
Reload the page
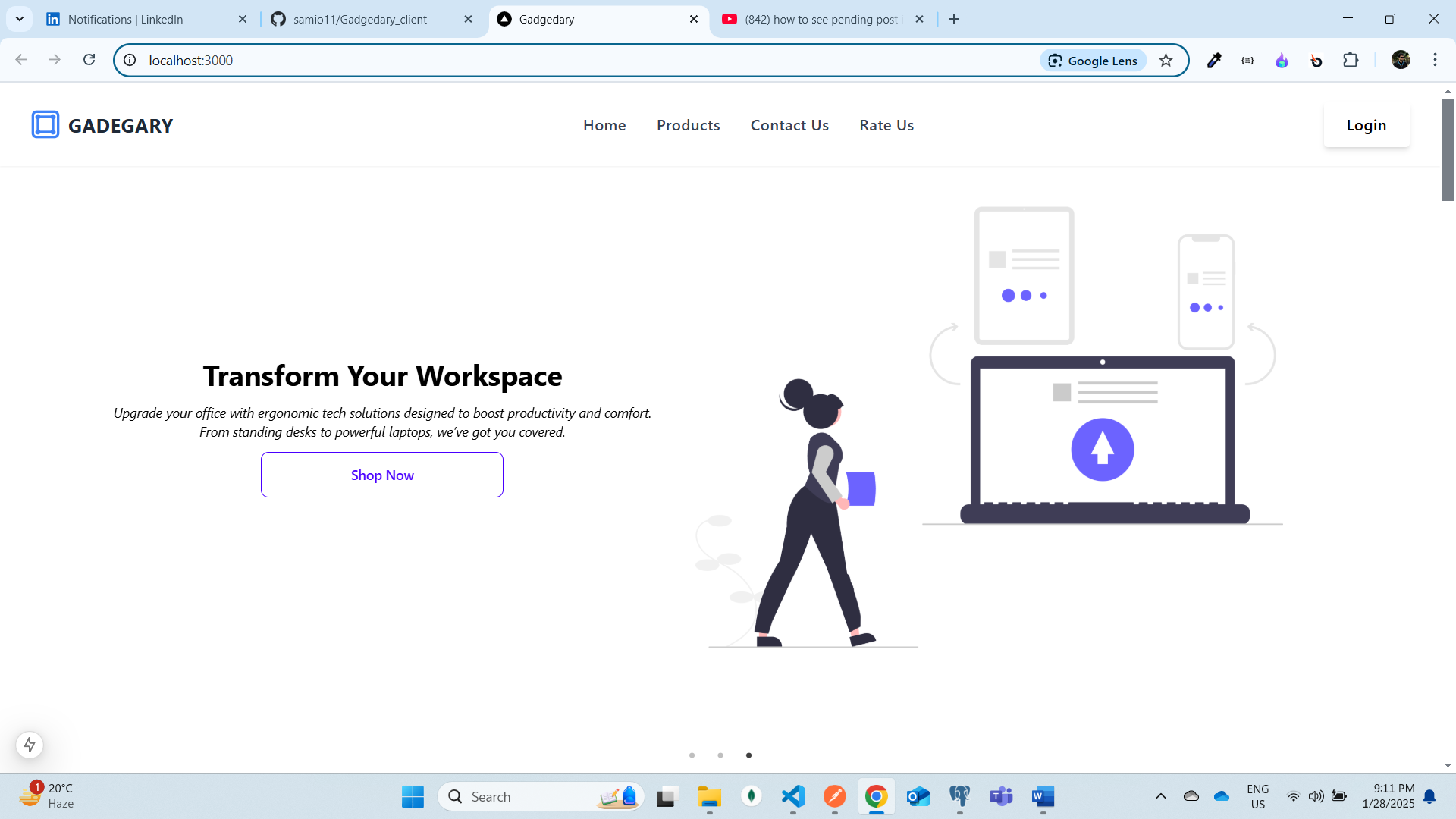click(89, 60)
